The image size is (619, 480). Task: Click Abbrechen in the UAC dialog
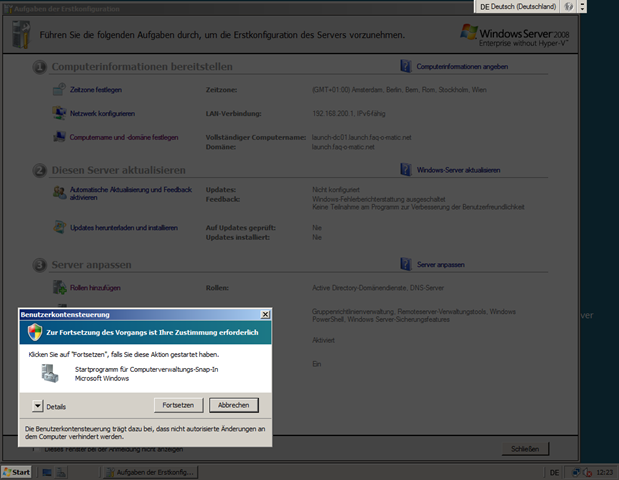click(234, 405)
